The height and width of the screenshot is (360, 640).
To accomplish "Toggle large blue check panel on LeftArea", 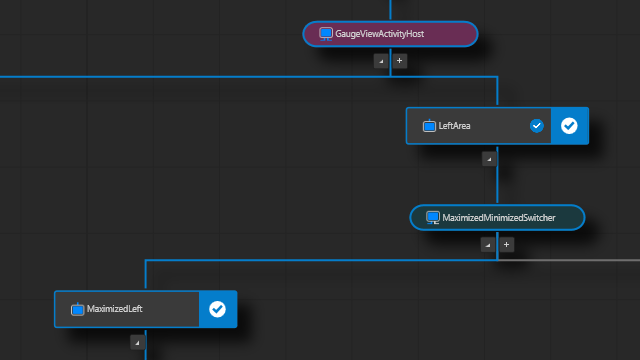I will click(569, 126).
